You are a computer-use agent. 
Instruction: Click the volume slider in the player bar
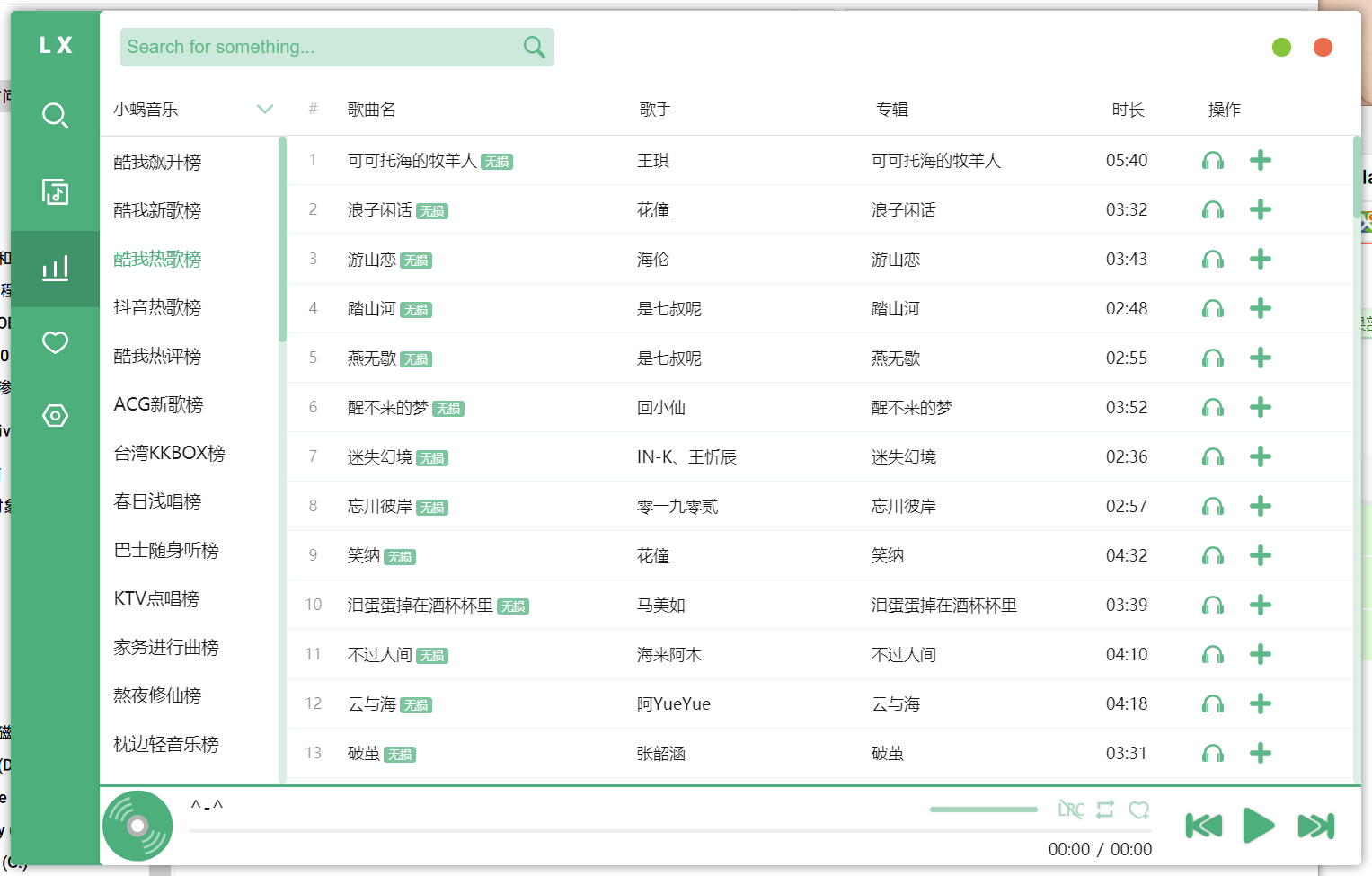[x=983, y=810]
